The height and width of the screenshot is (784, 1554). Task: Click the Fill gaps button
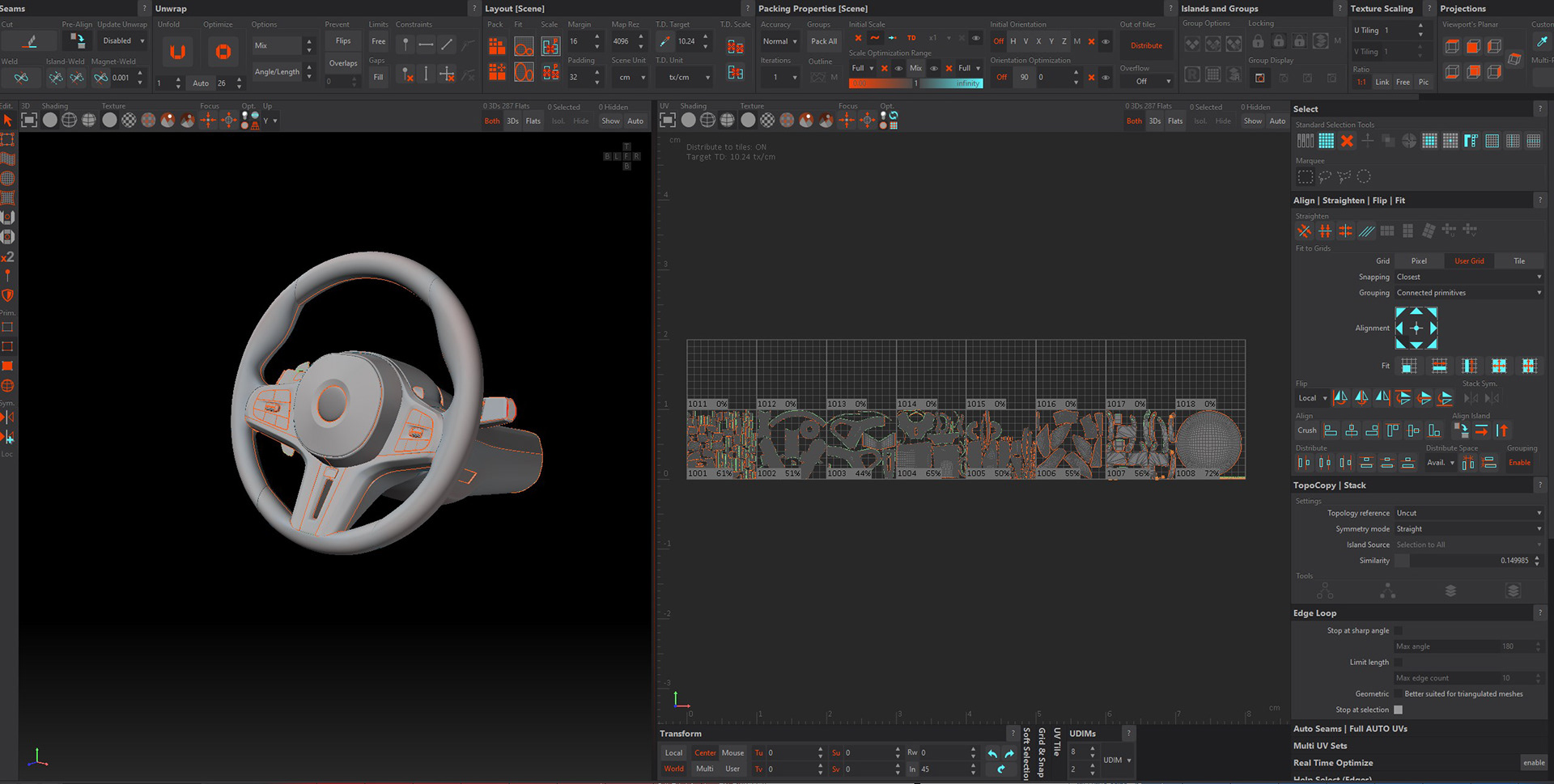point(378,78)
